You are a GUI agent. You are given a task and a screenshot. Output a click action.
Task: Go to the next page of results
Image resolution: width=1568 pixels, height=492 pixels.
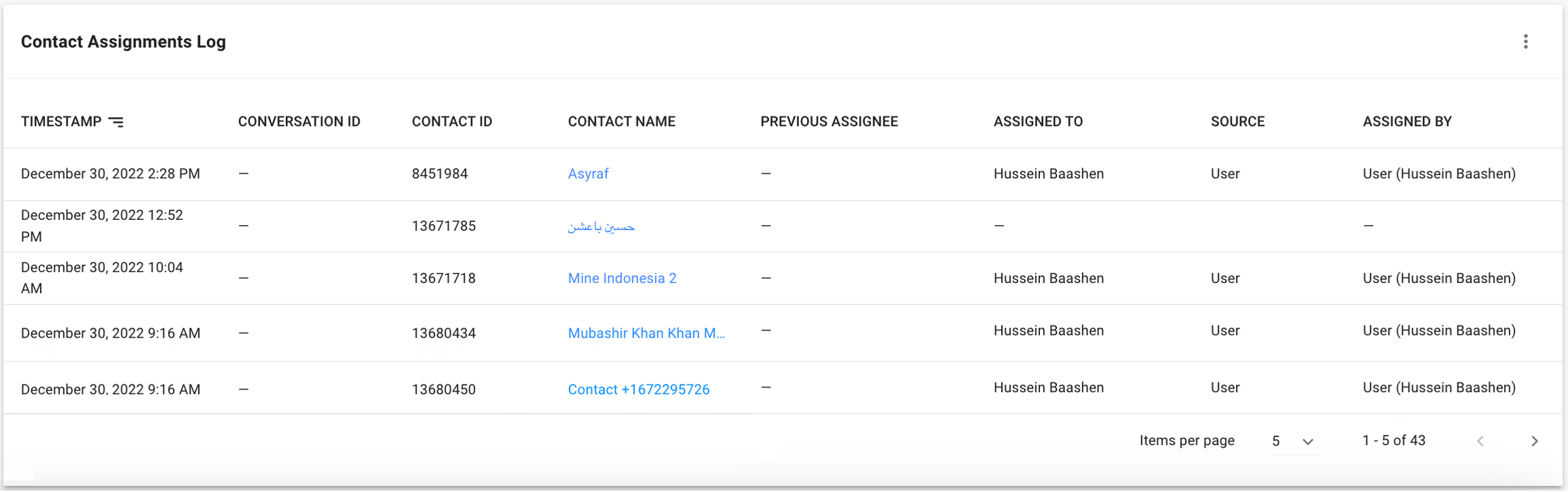coord(1535,440)
